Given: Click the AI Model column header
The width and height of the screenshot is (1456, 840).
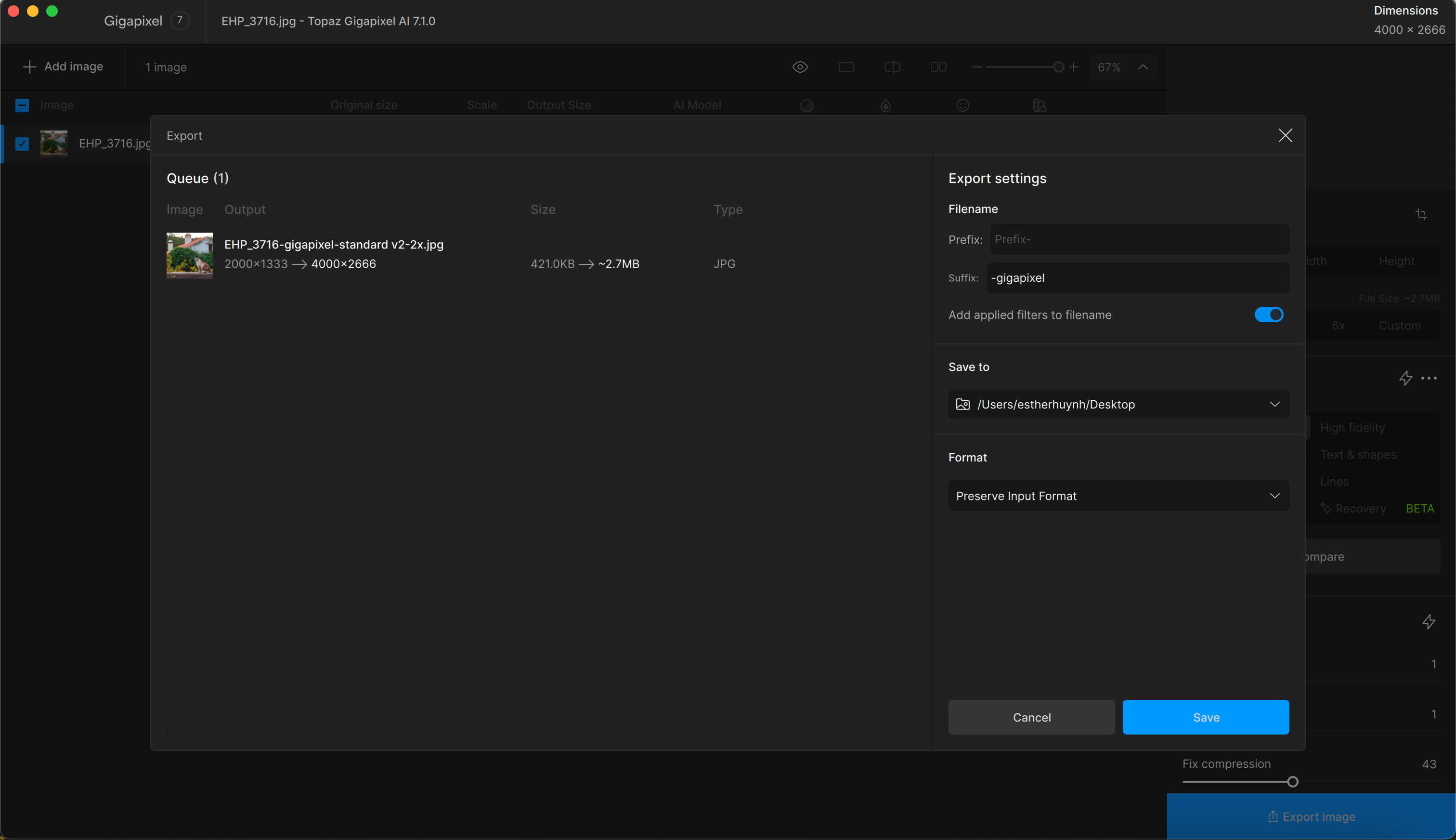Looking at the screenshot, I should [x=697, y=105].
